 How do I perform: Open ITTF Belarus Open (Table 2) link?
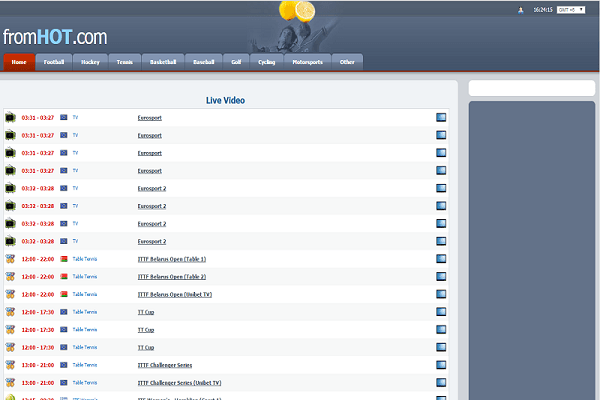coord(172,277)
